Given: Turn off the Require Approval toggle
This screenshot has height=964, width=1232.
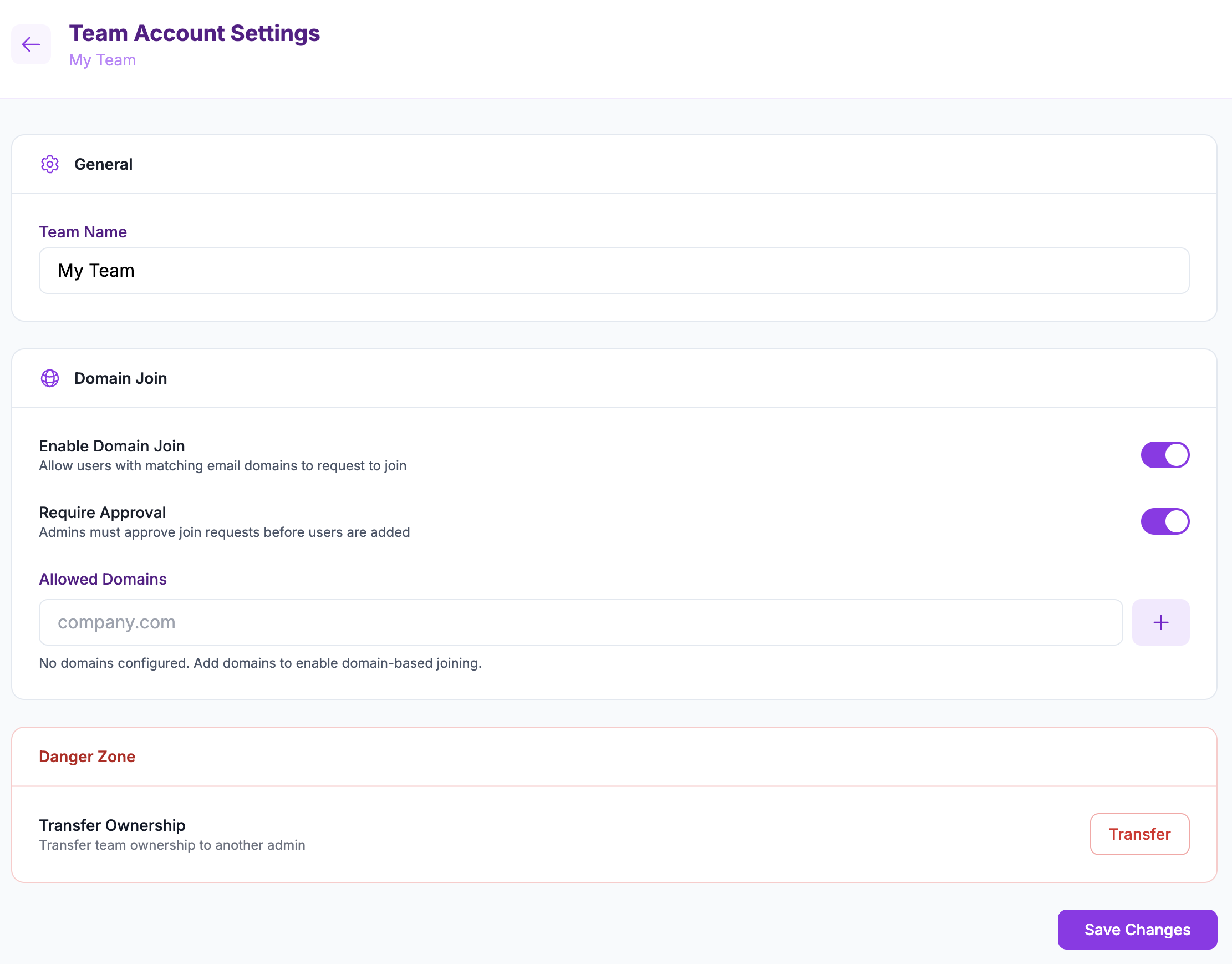Looking at the screenshot, I should (1165, 521).
